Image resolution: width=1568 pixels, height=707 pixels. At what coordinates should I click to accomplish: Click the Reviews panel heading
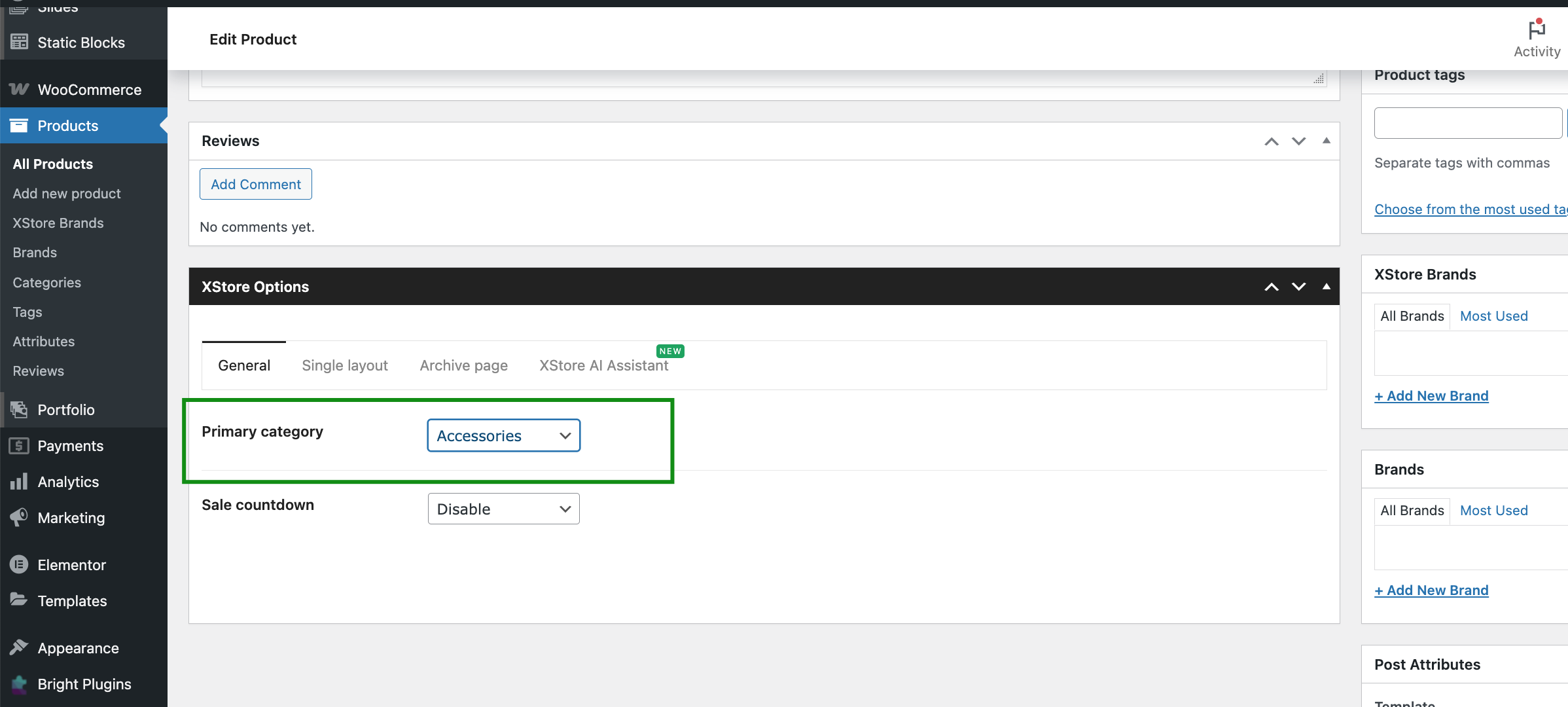(x=230, y=141)
